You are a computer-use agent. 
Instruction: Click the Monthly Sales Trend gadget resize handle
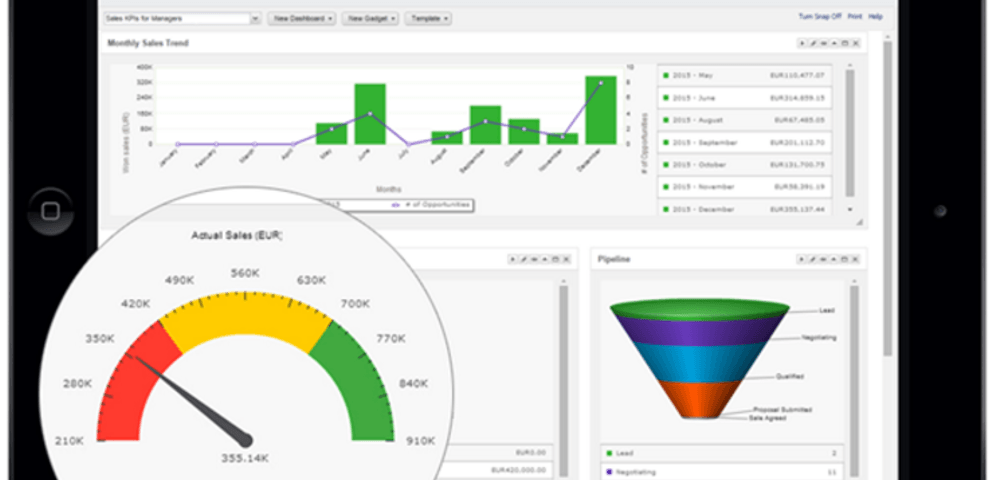[x=859, y=222]
